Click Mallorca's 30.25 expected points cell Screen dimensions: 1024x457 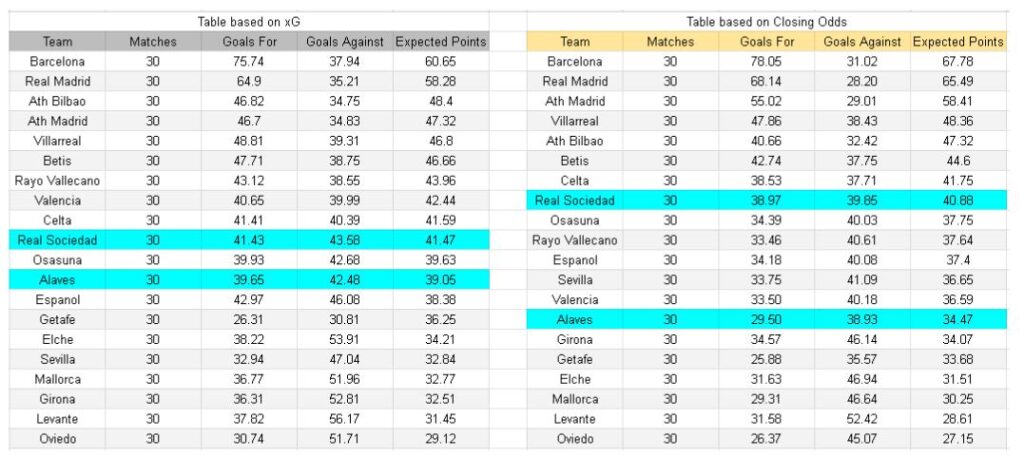pyautogui.click(x=958, y=398)
